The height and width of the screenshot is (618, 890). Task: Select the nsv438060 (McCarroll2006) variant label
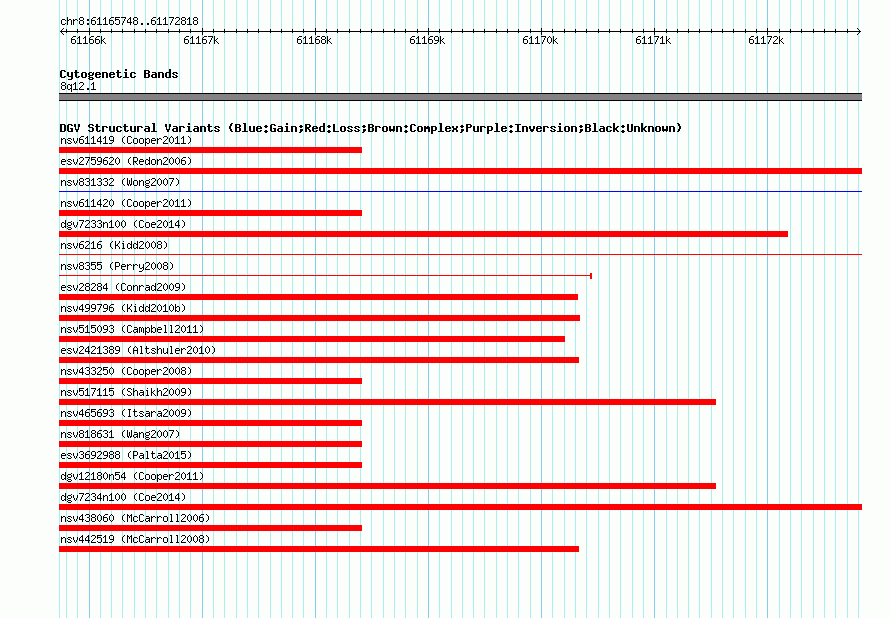tap(135, 518)
